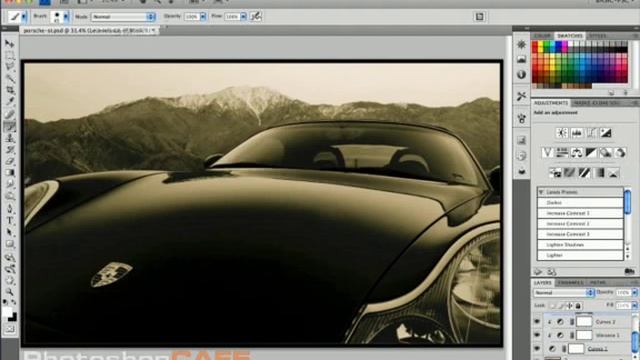The width and height of the screenshot is (640, 360).
Task: Apply the Lighter levels preset
Action: (x=580, y=255)
